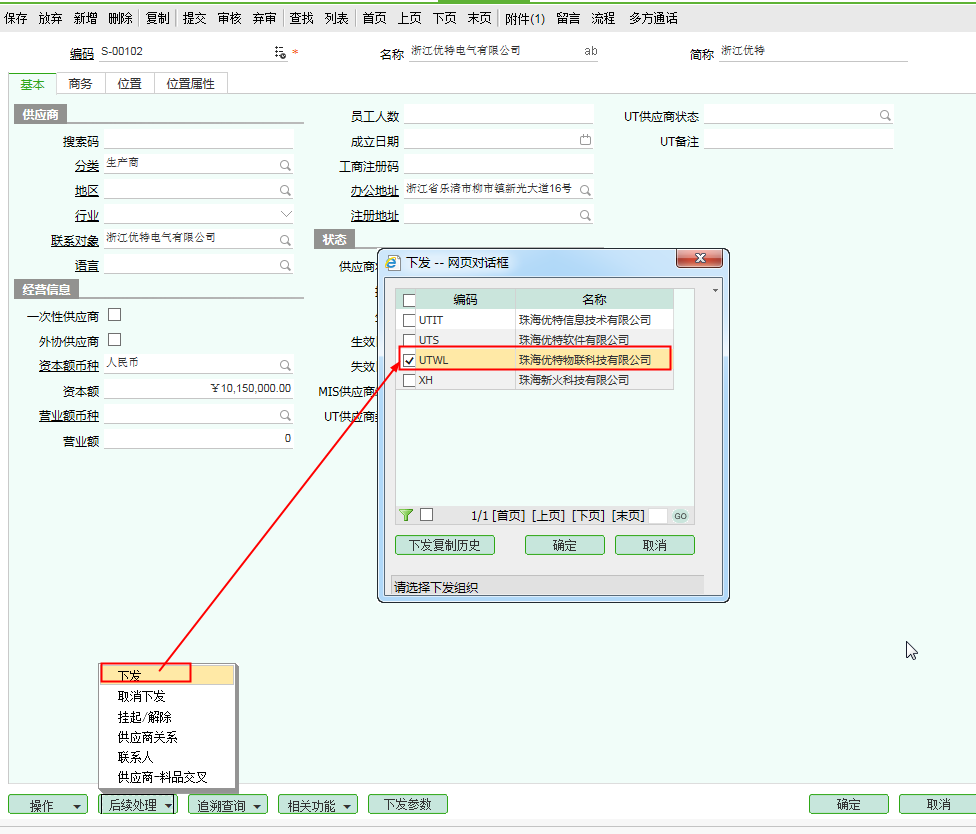Select 取消下发 in the popup menu
Image resolution: width=976 pixels, height=834 pixels.
(x=141, y=697)
